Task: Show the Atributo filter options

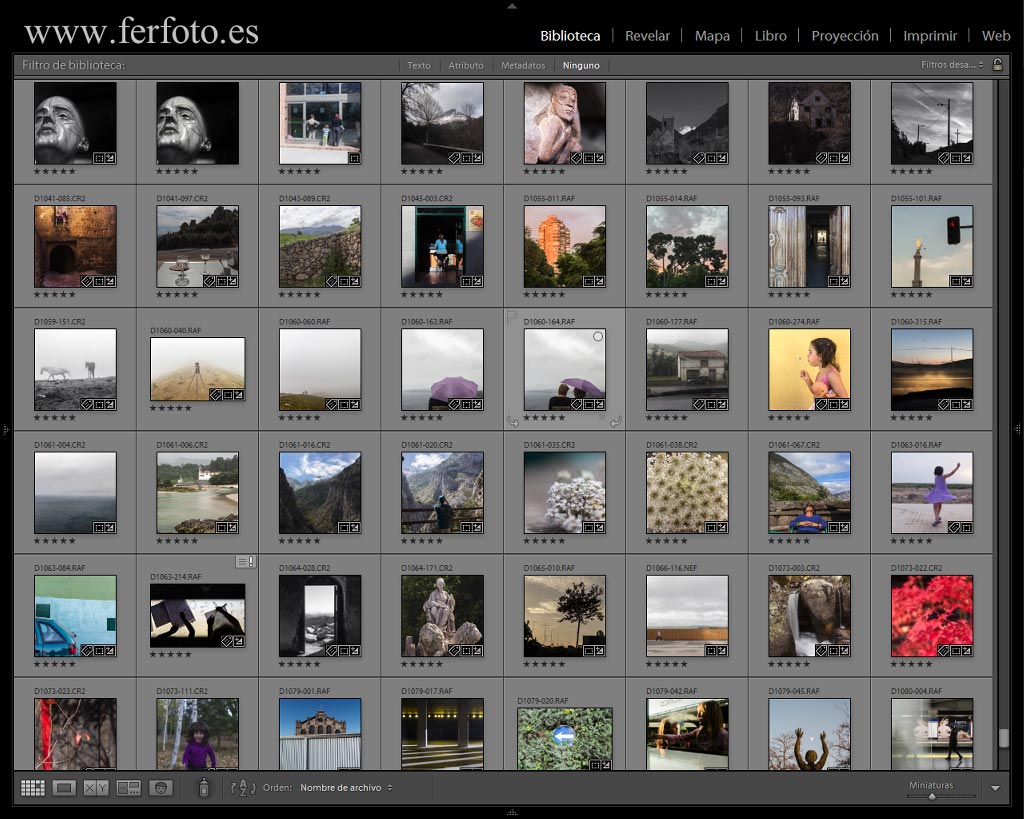Action: tap(466, 65)
